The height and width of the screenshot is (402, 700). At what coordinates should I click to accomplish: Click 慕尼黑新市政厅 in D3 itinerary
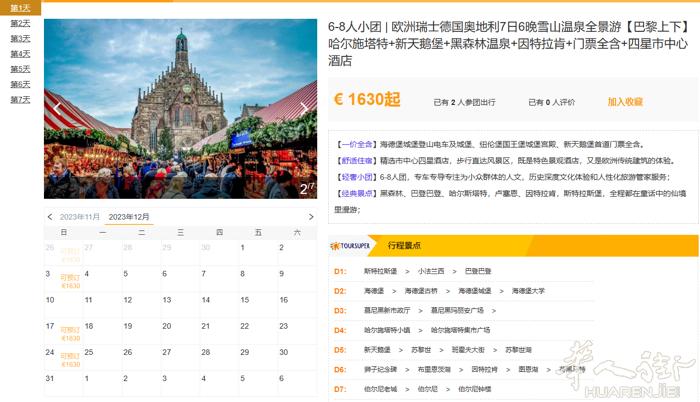[x=387, y=310]
